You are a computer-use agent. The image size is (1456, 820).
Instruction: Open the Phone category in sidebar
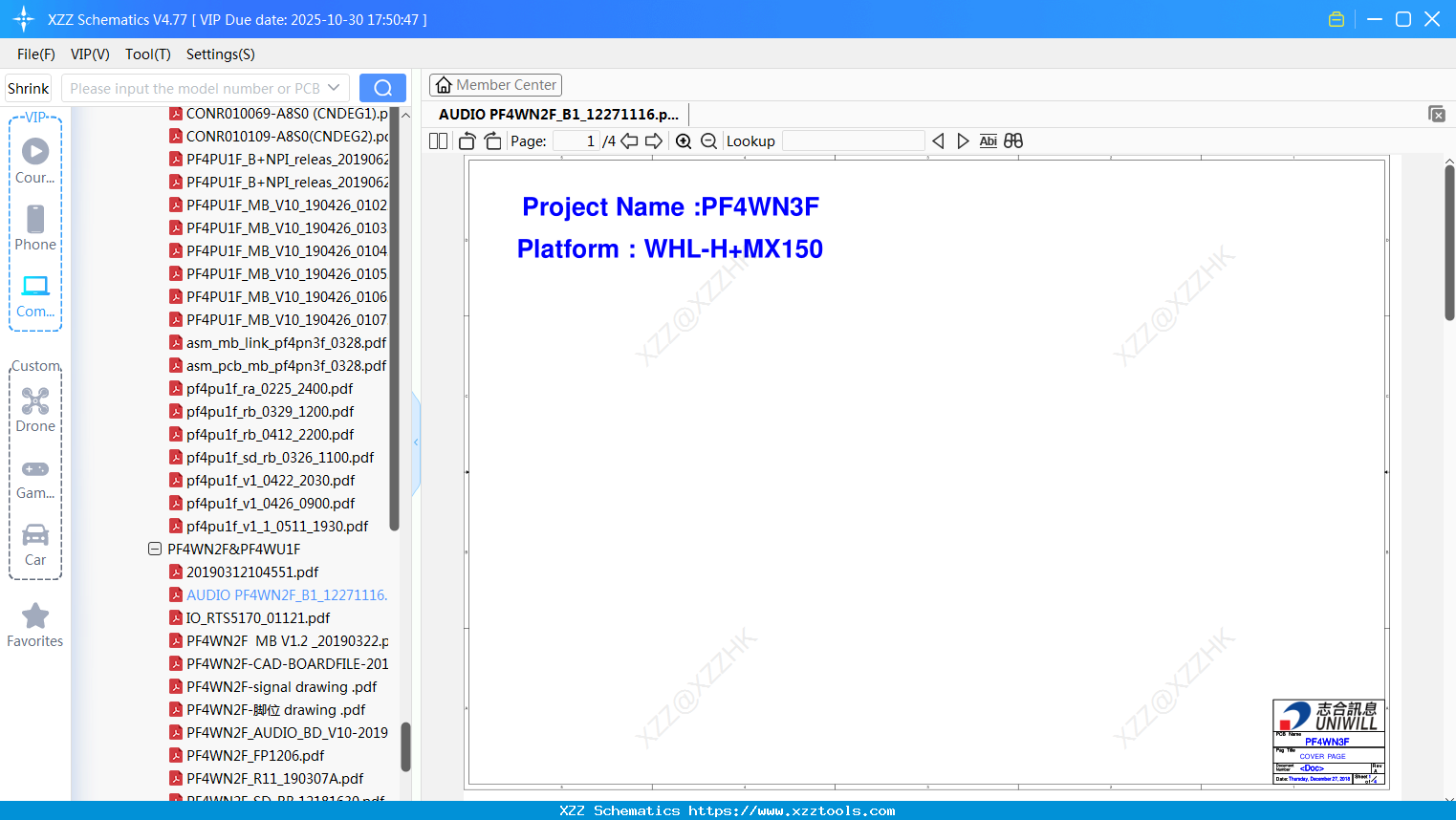pyautogui.click(x=35, y=227)
